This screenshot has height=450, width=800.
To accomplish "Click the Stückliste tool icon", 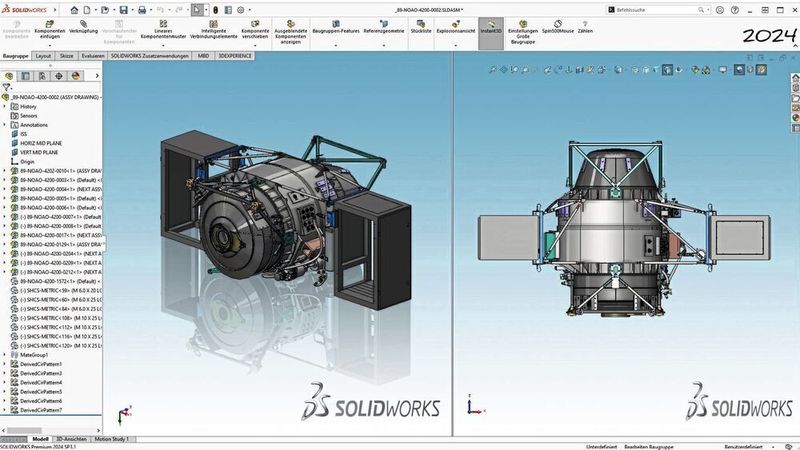I will pyautogui.click(x=421, y=25).
